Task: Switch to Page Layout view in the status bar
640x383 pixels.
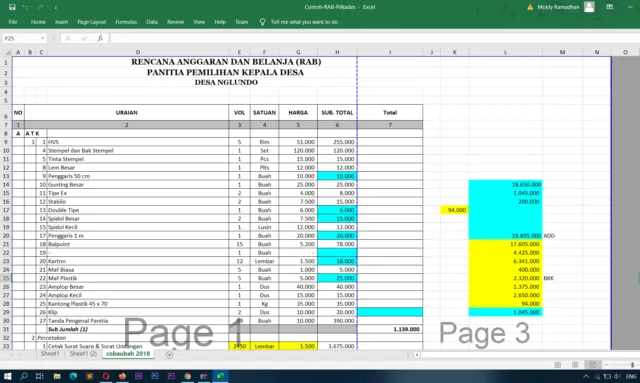Action: (575, 364)
